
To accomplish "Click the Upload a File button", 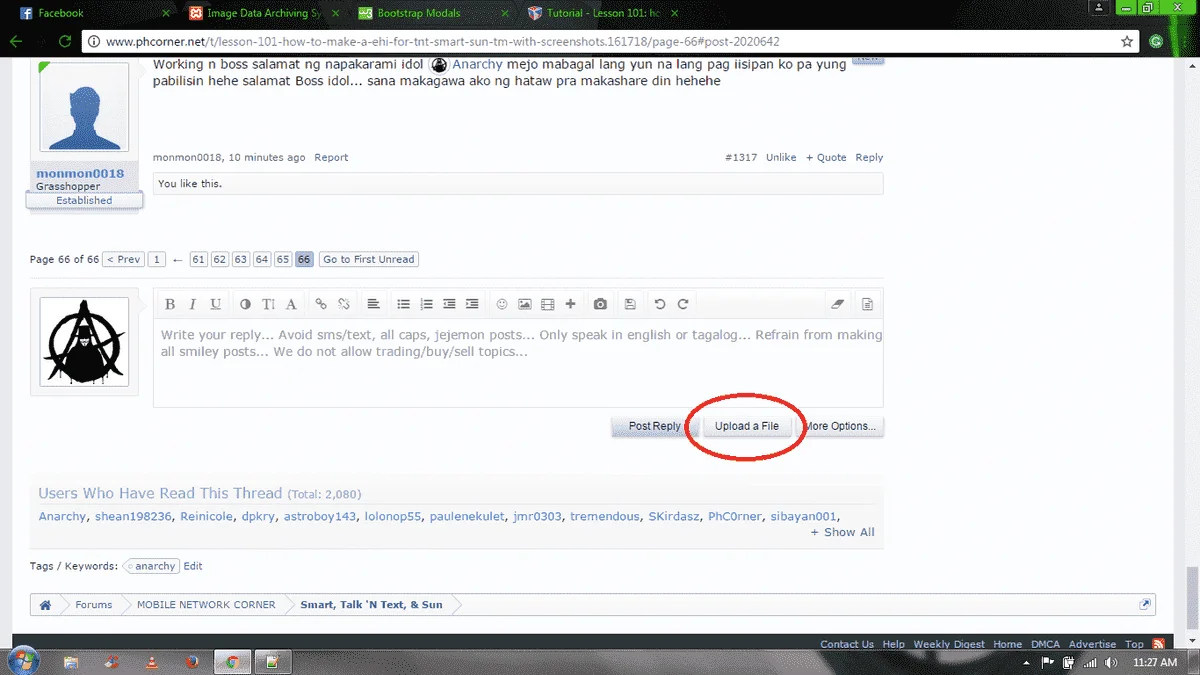I will 747,426.
